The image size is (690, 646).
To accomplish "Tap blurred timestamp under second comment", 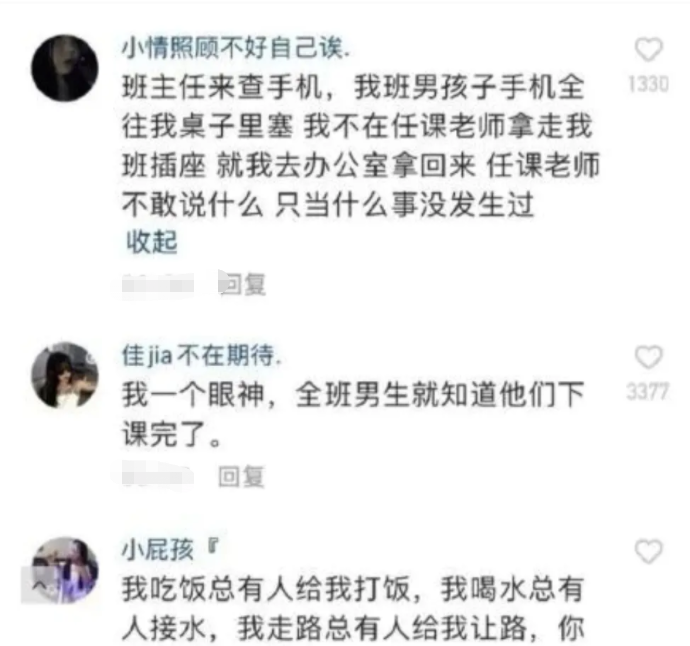I will coord(158,476).
